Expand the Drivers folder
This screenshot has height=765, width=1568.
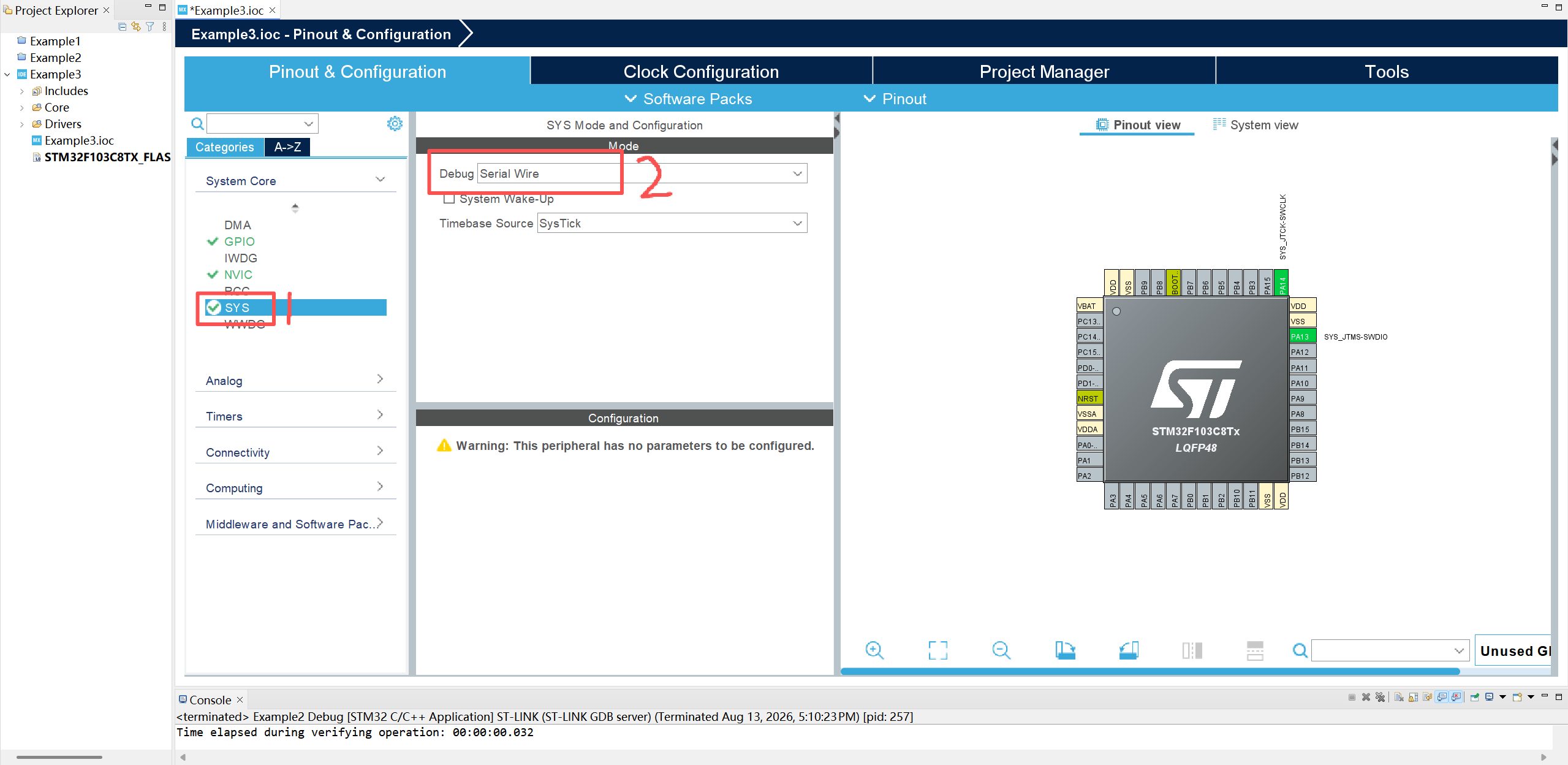point(22,124)
